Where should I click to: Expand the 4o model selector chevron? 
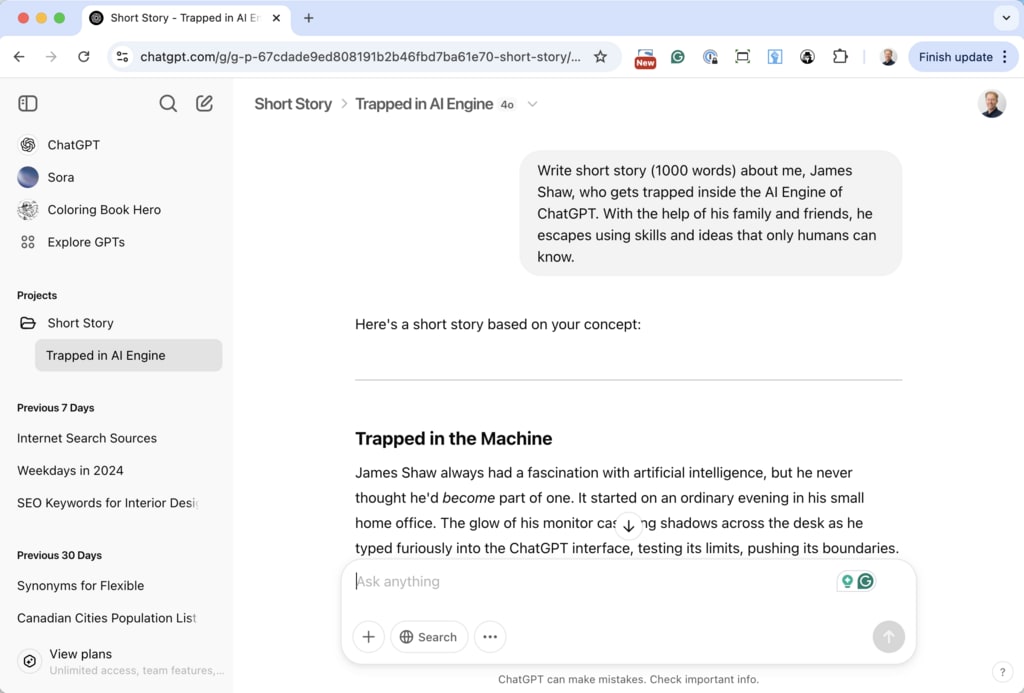[532, 104]
